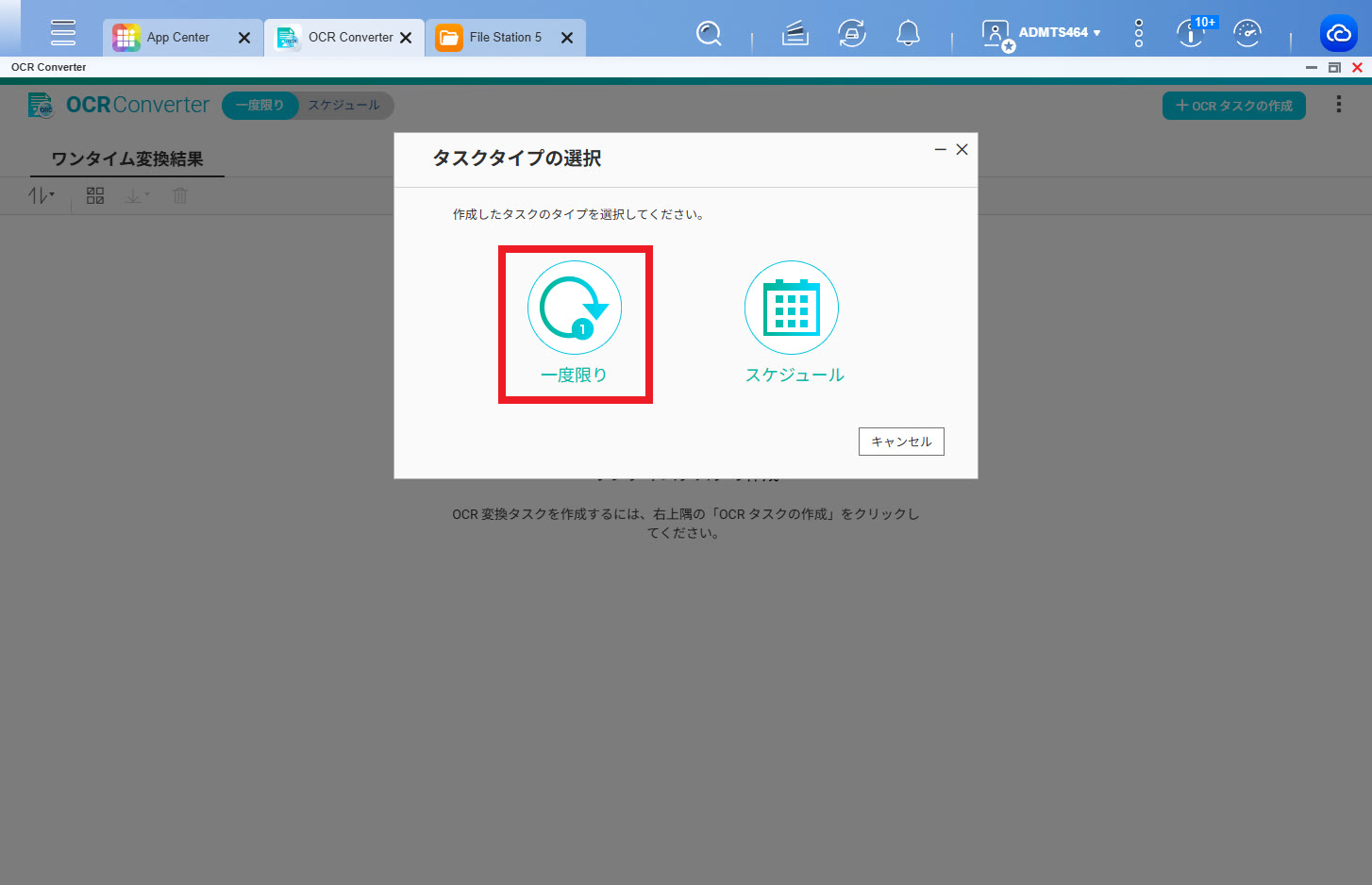This screenshot has width=1372, height=885.
Task: Expand the ADMTS464 user dropdown
Action: click(1059, 33)
